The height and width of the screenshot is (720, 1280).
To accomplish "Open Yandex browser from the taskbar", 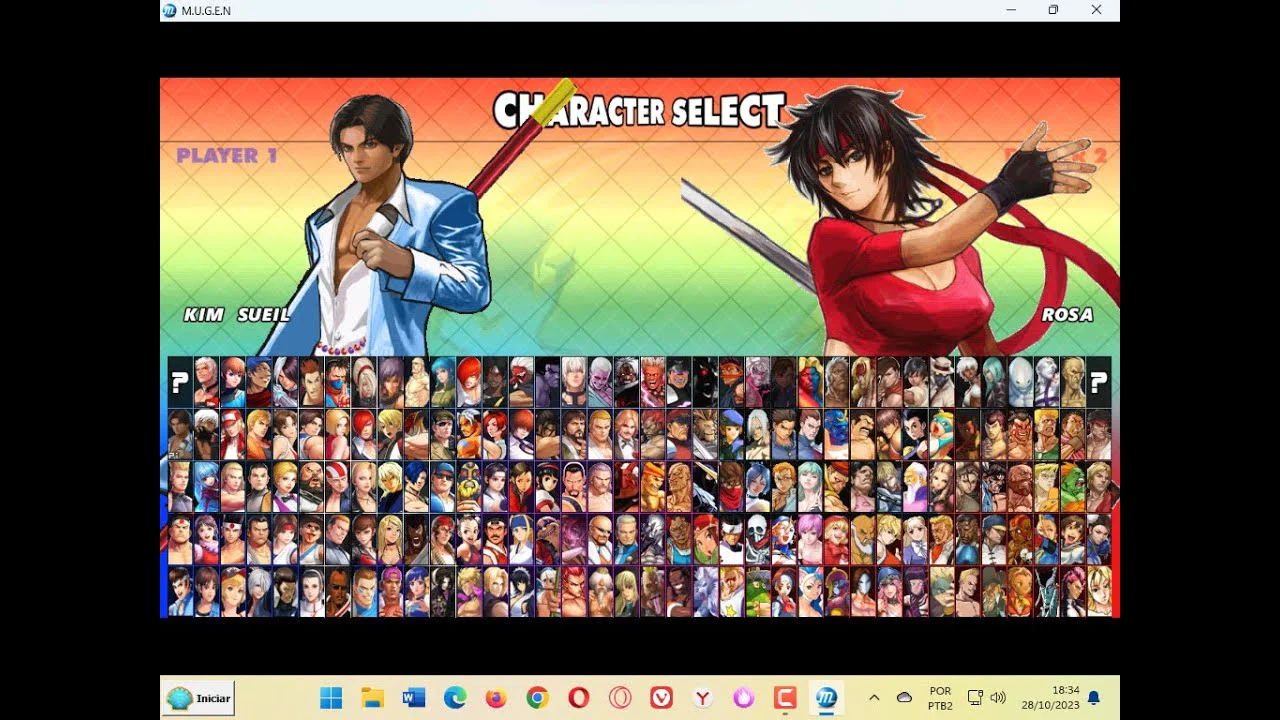I will point(703,698).
